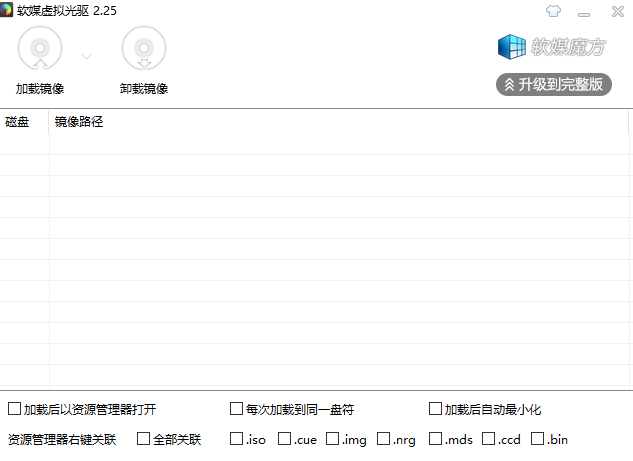
Task: Click the 软媒虚拟光驱 app icon in title bar
Action: 6,10
